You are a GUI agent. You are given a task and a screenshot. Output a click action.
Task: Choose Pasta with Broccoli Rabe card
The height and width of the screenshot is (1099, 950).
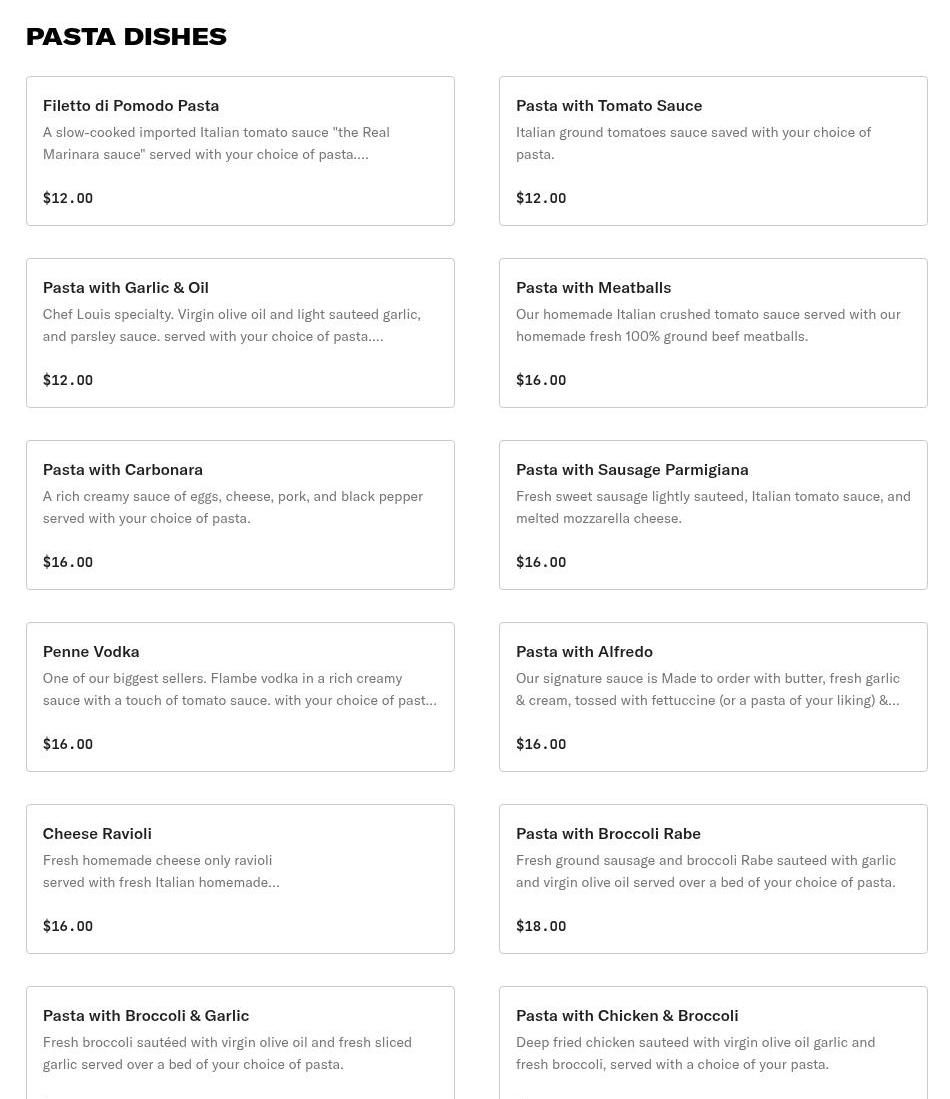click(x=713, y=879)
